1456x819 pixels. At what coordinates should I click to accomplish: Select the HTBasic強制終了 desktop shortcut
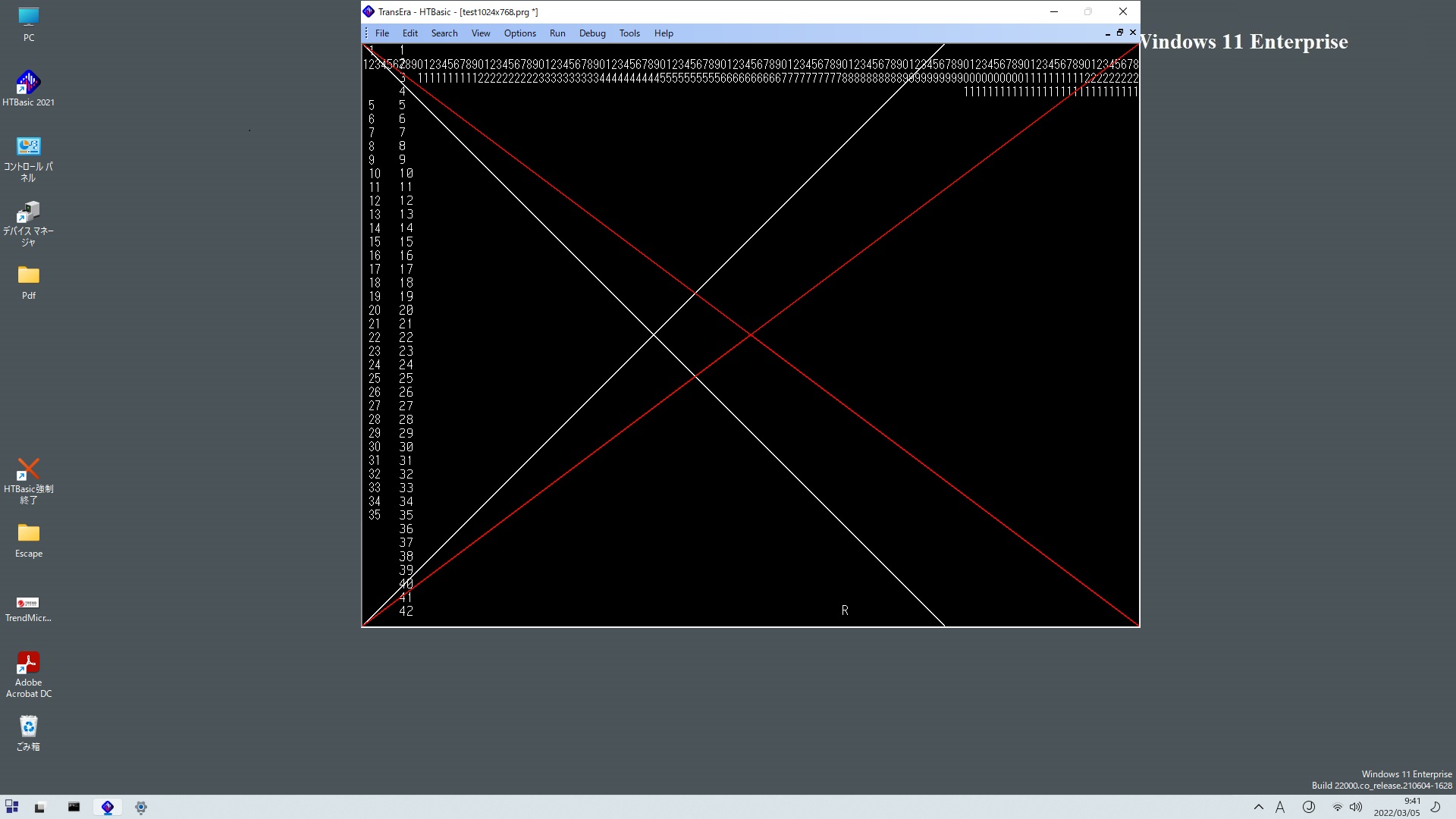pyautogui.click(x=29, y=481)
